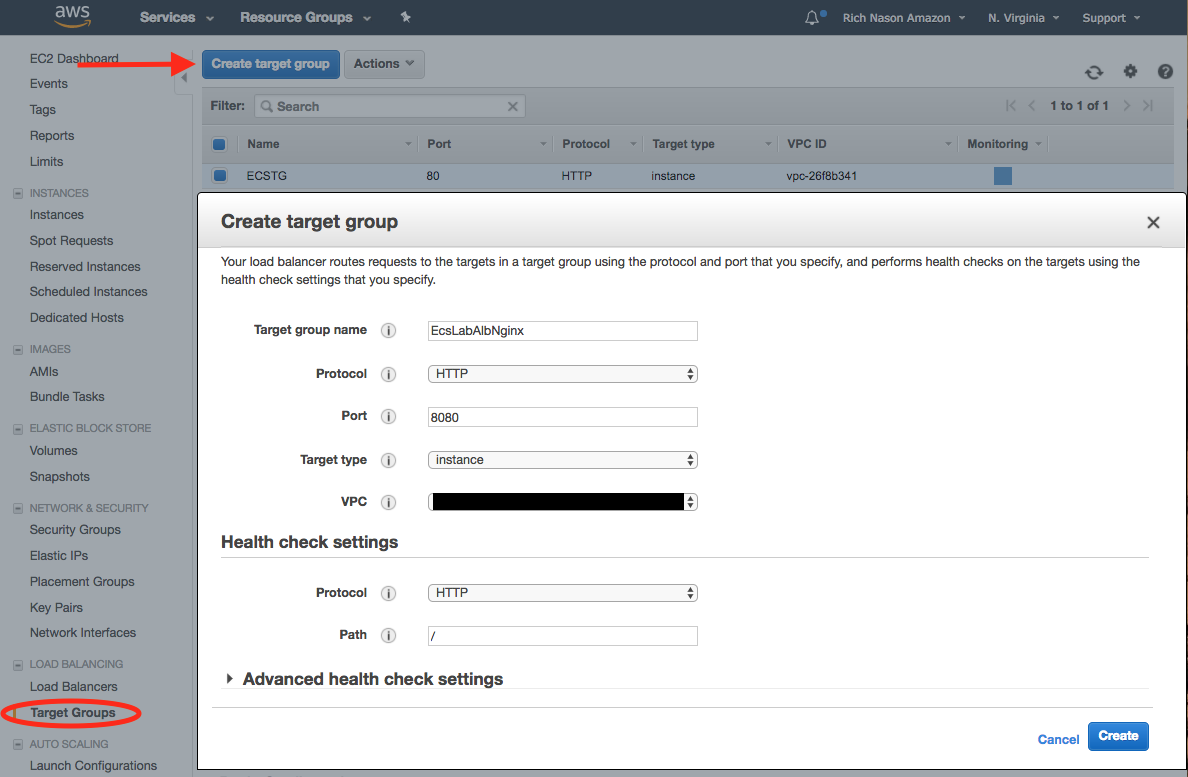
Task: Open the Resource Groups menu
Action: click(x=305, y=17)
